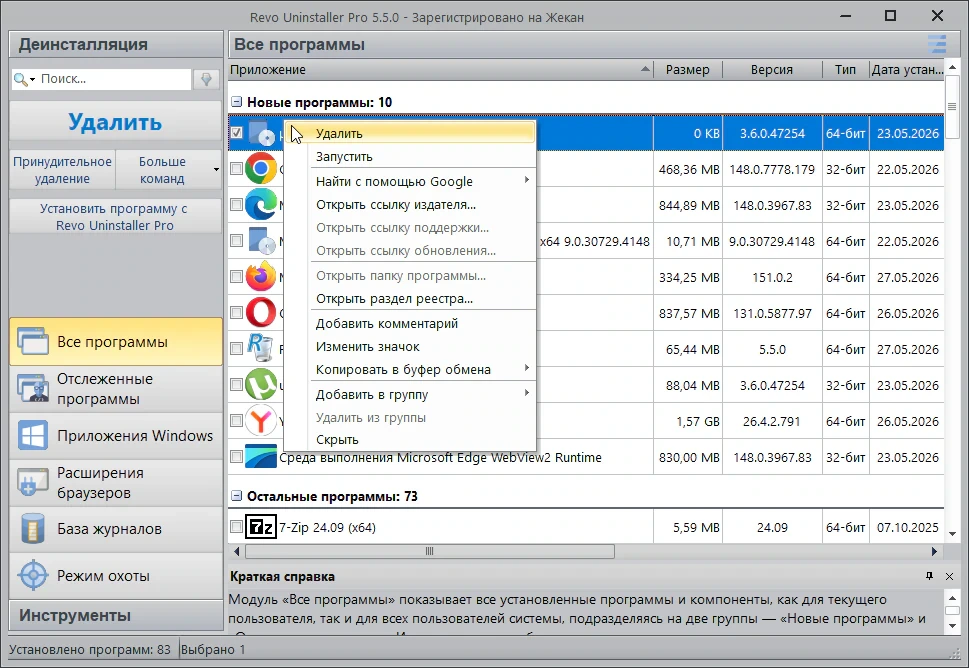
Task: Click the Microsoft Edge icon in the program list
Action: (261, 205)
